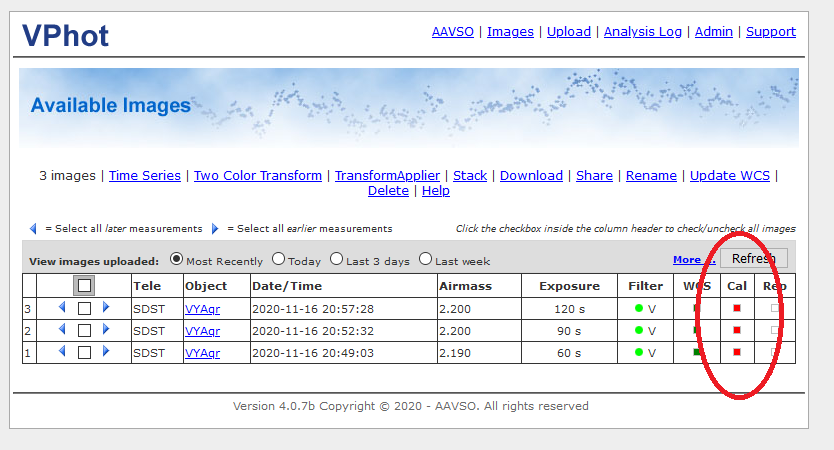The width and height of the screenshot is (834, 450).
Task: Select the Today radio button
Action: (x=279, y=260)
